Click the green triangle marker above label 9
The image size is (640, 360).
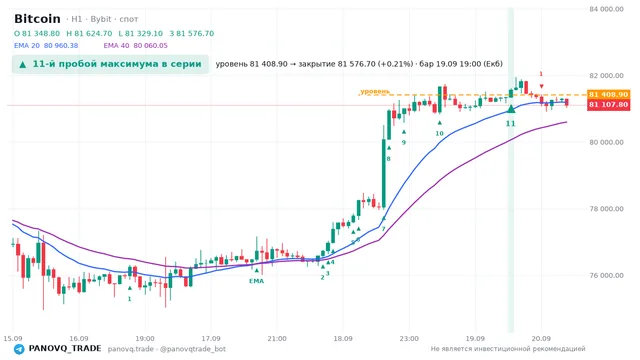pyautogui.click(x=404, y=132)
